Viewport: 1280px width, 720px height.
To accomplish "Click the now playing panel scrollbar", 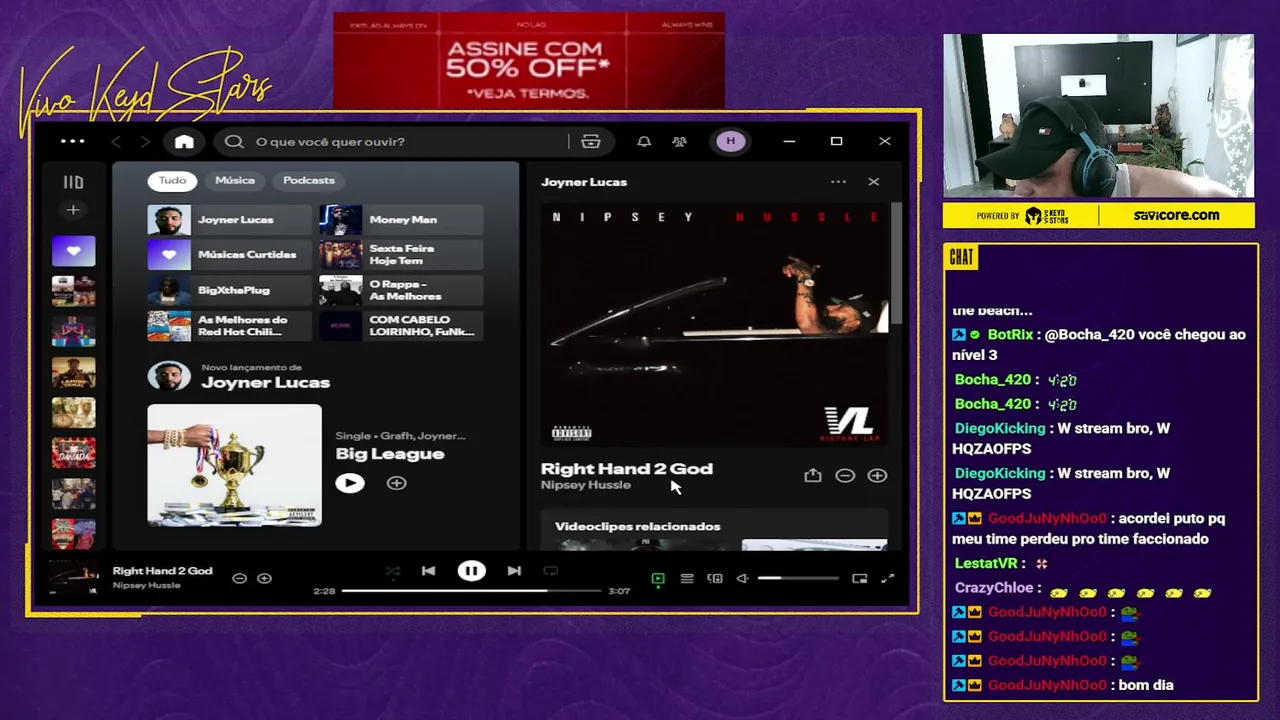I will tap(897, 265).
